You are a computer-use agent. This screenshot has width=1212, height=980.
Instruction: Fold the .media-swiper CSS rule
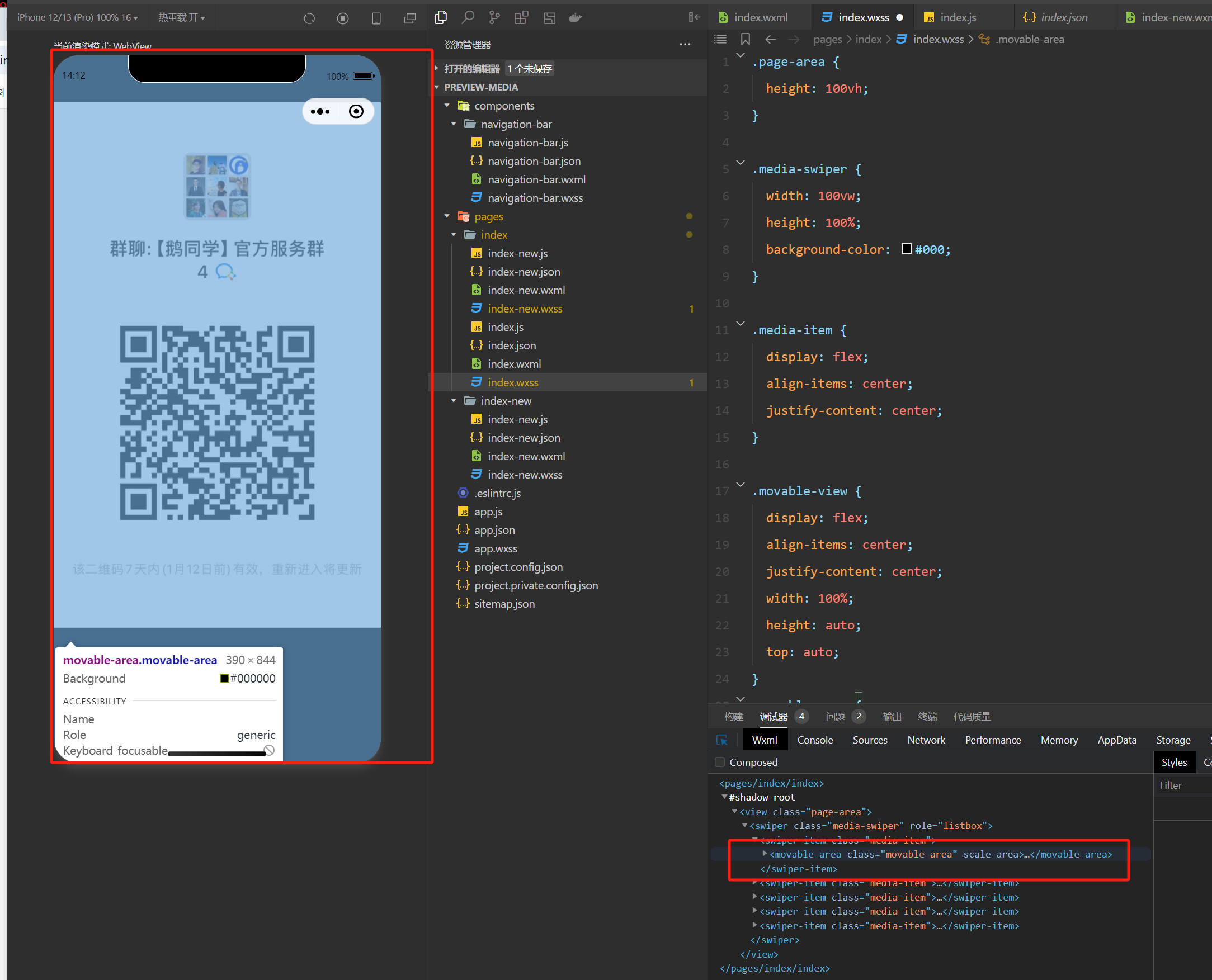741,163
